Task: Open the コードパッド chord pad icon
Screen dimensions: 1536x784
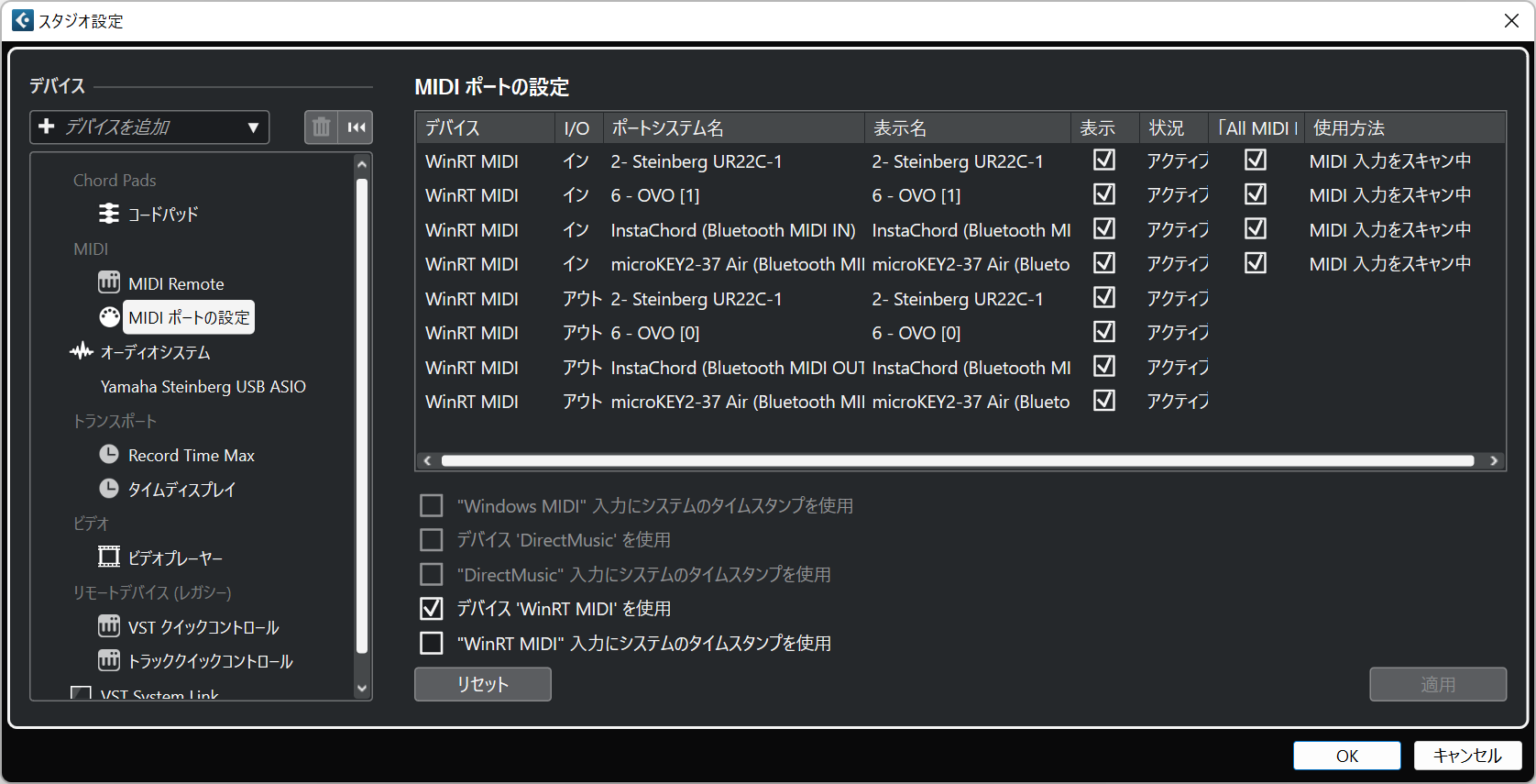Action: 109,213
